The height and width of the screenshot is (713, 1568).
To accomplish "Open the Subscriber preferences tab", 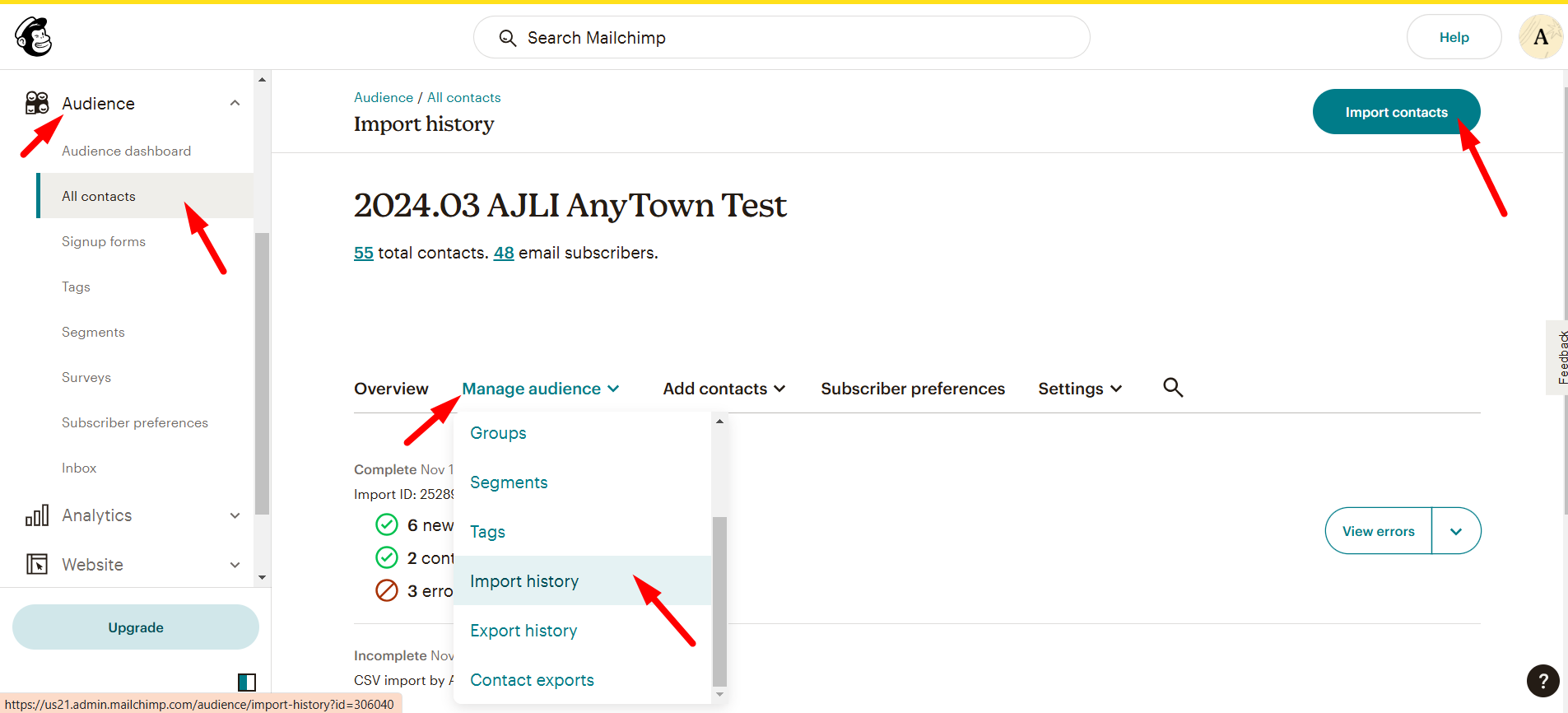I will pyautogui.click(x=913, y=389).
